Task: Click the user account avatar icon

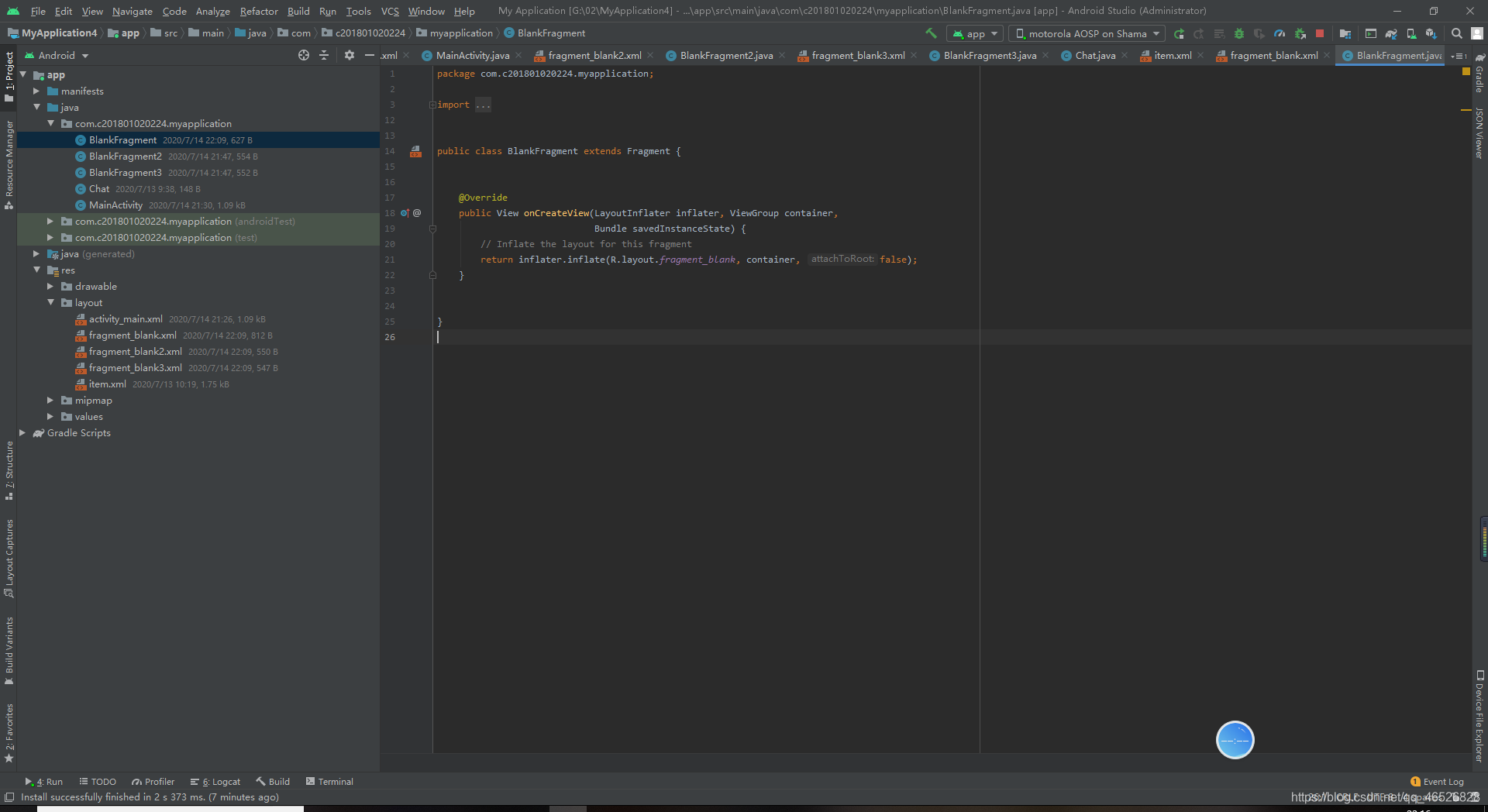Action: point(1477,33)
